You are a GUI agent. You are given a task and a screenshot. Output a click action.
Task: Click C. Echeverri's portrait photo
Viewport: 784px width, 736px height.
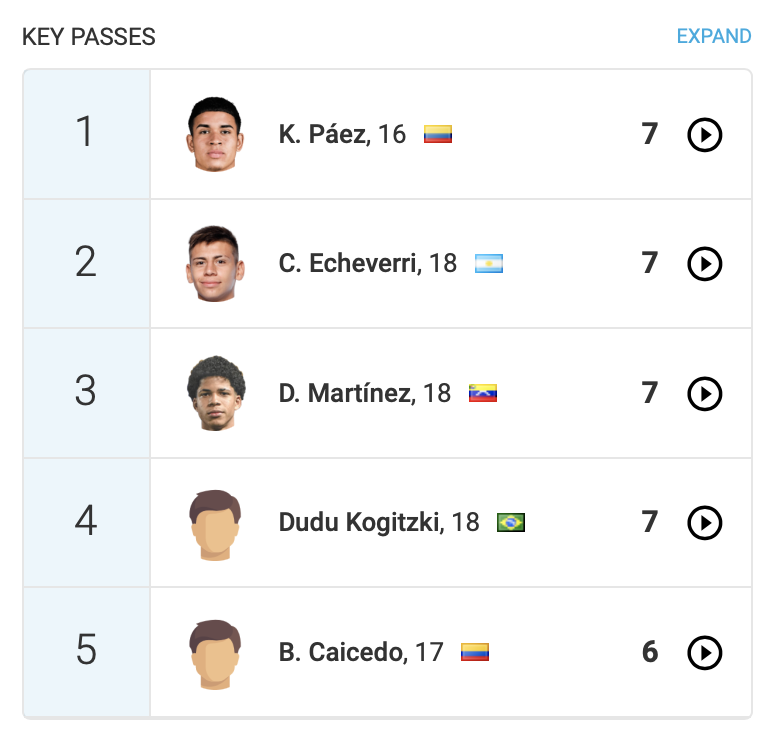tap(215, 264)
